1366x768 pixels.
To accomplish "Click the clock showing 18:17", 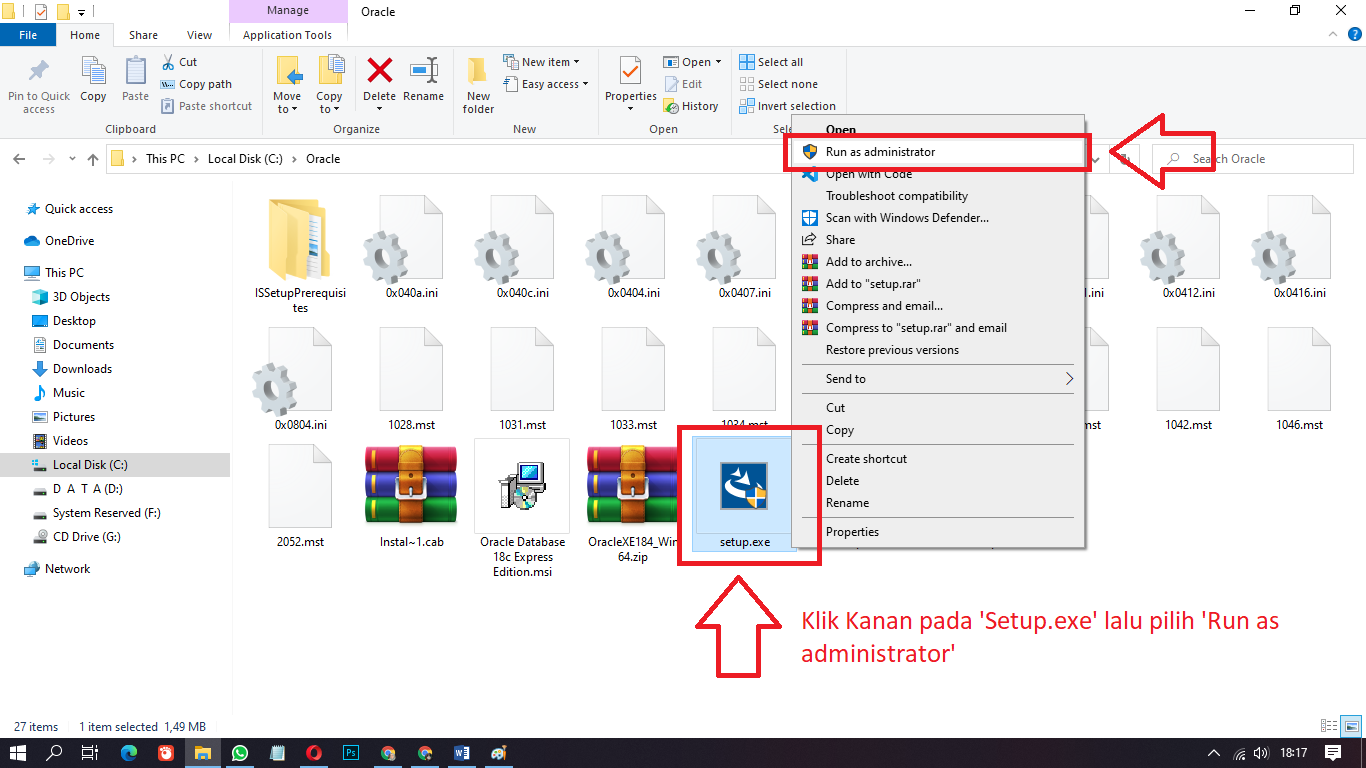I will [x=1293, y=753].
